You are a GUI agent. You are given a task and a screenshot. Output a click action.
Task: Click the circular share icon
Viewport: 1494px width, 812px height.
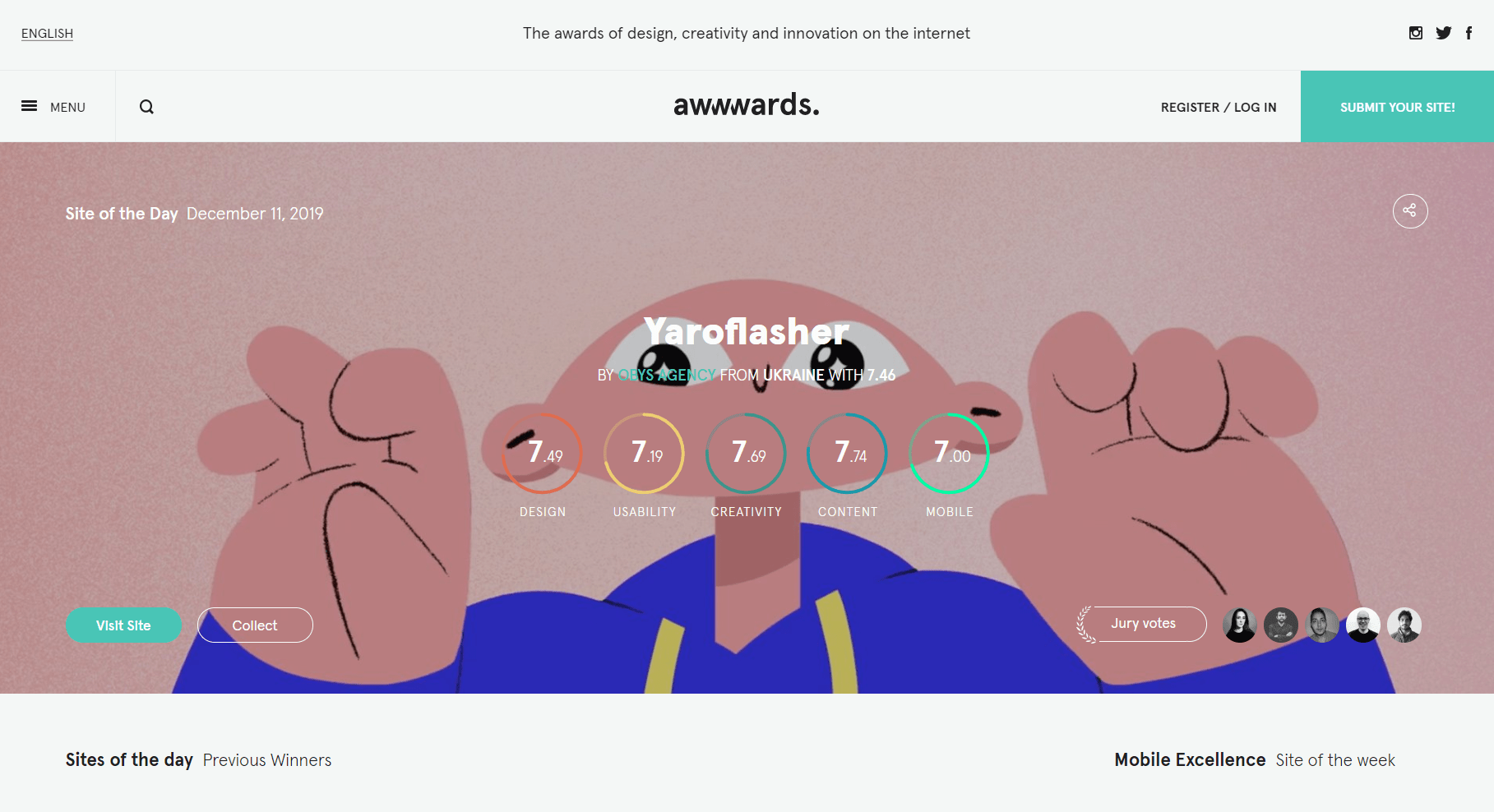click(1410, 210)
